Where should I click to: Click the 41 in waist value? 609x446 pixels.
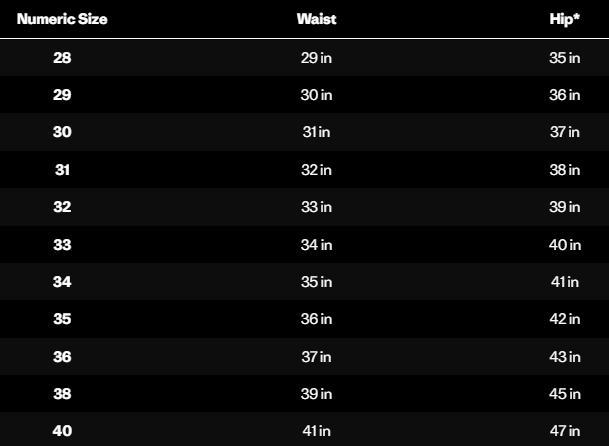(x=316, y=431)
